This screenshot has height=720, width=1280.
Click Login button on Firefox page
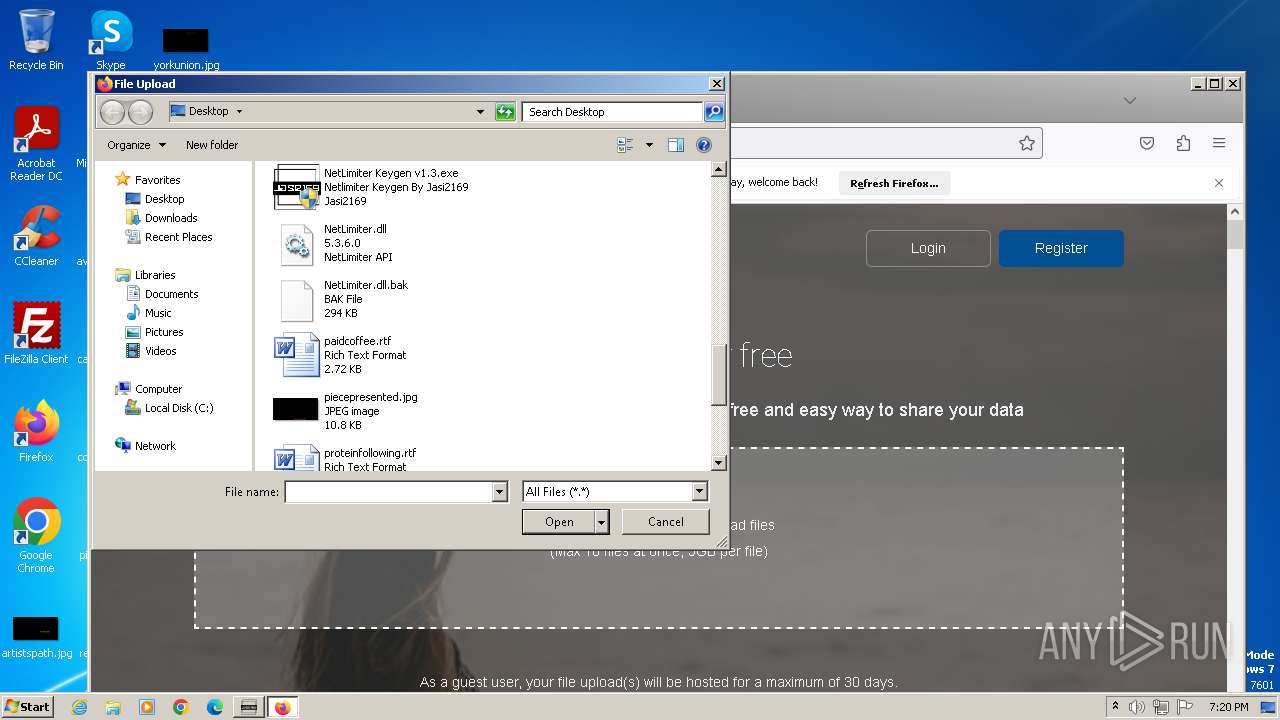point(928,248)
